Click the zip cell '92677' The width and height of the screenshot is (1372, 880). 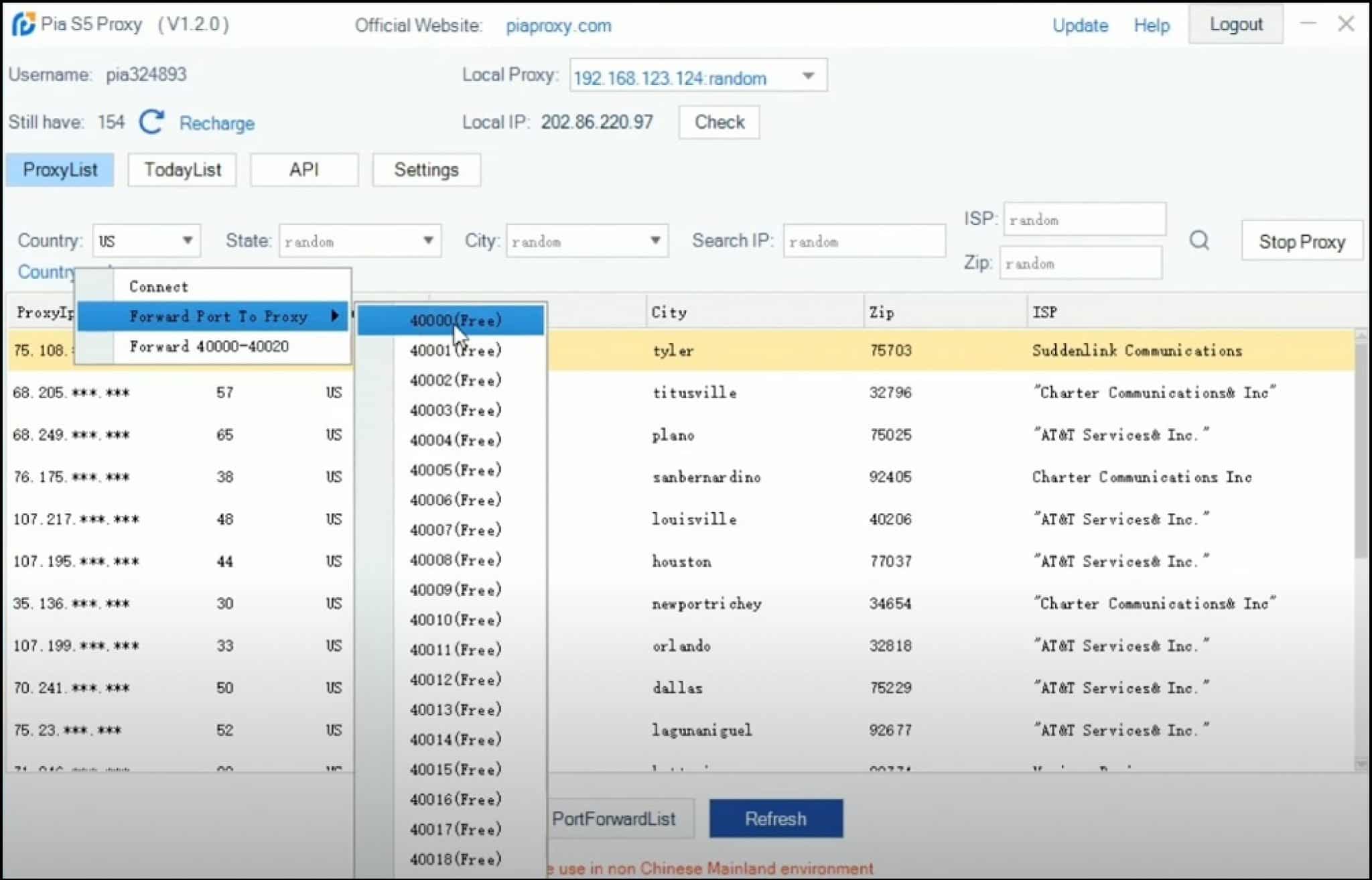tap(890, 730)
